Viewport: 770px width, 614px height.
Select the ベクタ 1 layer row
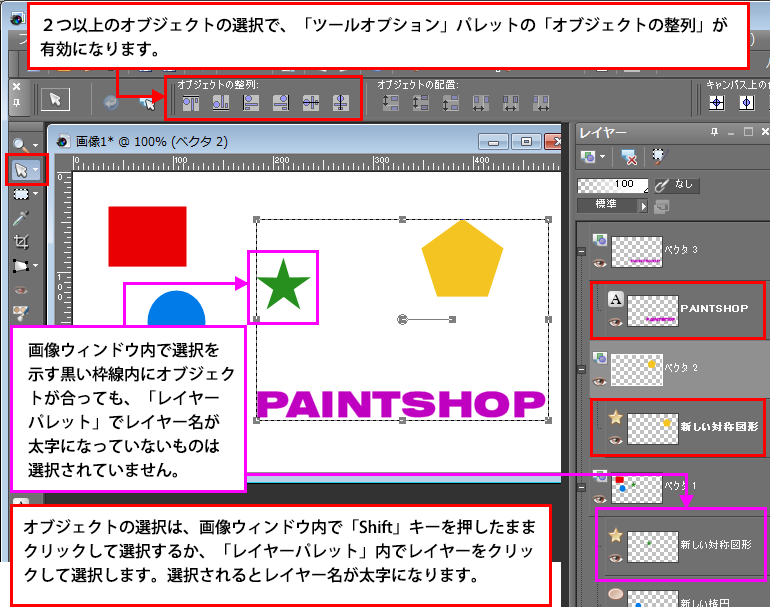pos(680,486)
